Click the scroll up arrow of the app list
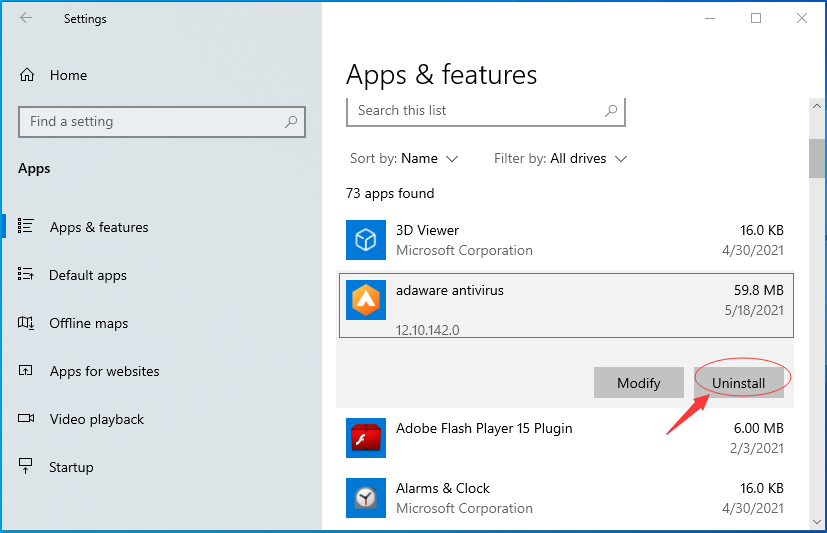The width and height of the screenshot is (827, 533). pos(817,106)
